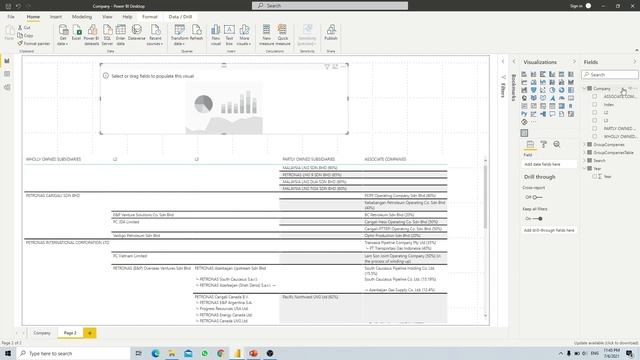Switch to the Modeling ribbon tab
The width and height of the screenshot is (640, 360).
82,17
